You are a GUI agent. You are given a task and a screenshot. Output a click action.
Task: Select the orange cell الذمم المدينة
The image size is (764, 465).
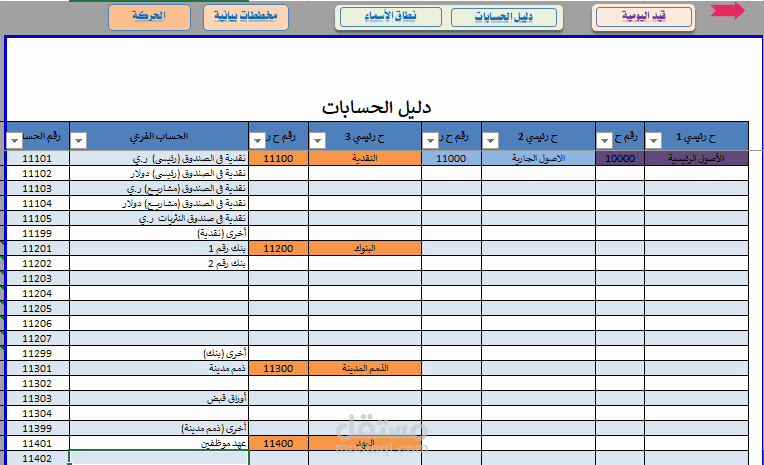(x=365, y=368)
